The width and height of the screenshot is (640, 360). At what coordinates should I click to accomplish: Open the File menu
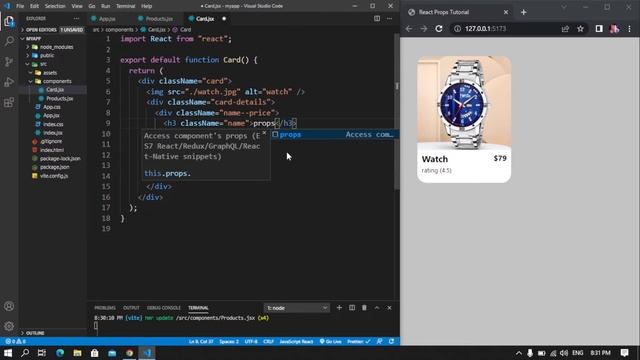click(20, 6)
